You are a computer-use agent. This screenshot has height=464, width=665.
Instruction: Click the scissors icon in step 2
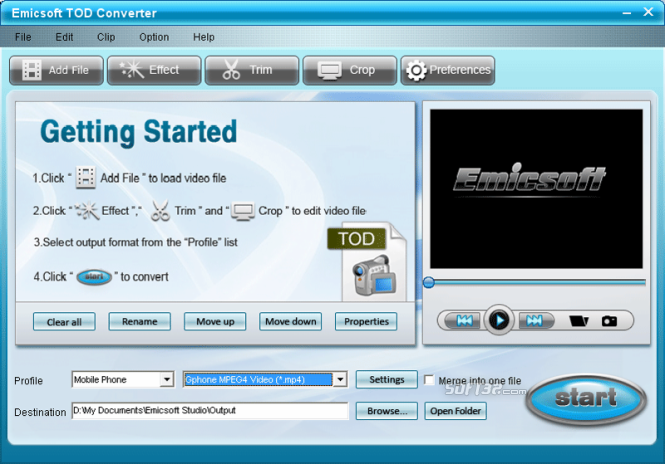[x=160, y=210]
